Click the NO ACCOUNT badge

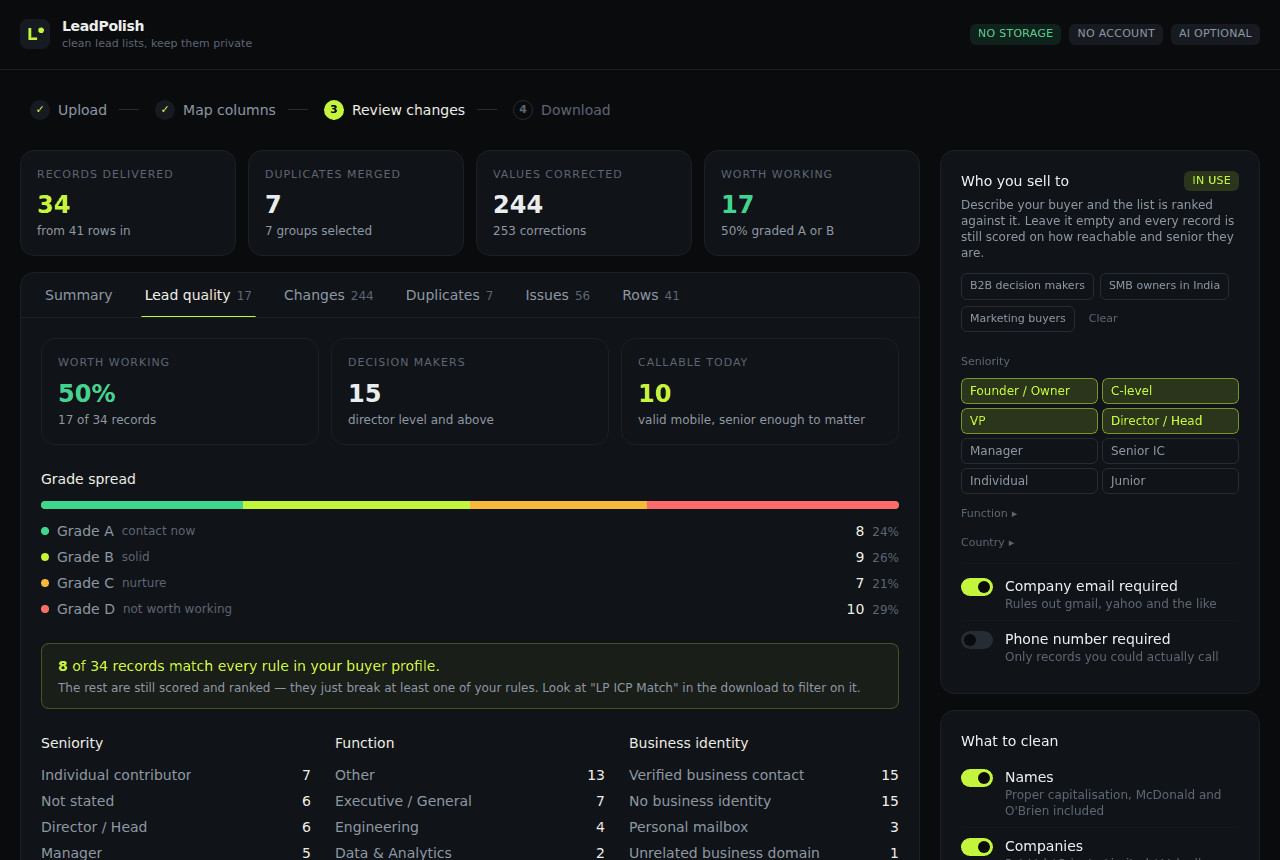tap(1116, 34)
